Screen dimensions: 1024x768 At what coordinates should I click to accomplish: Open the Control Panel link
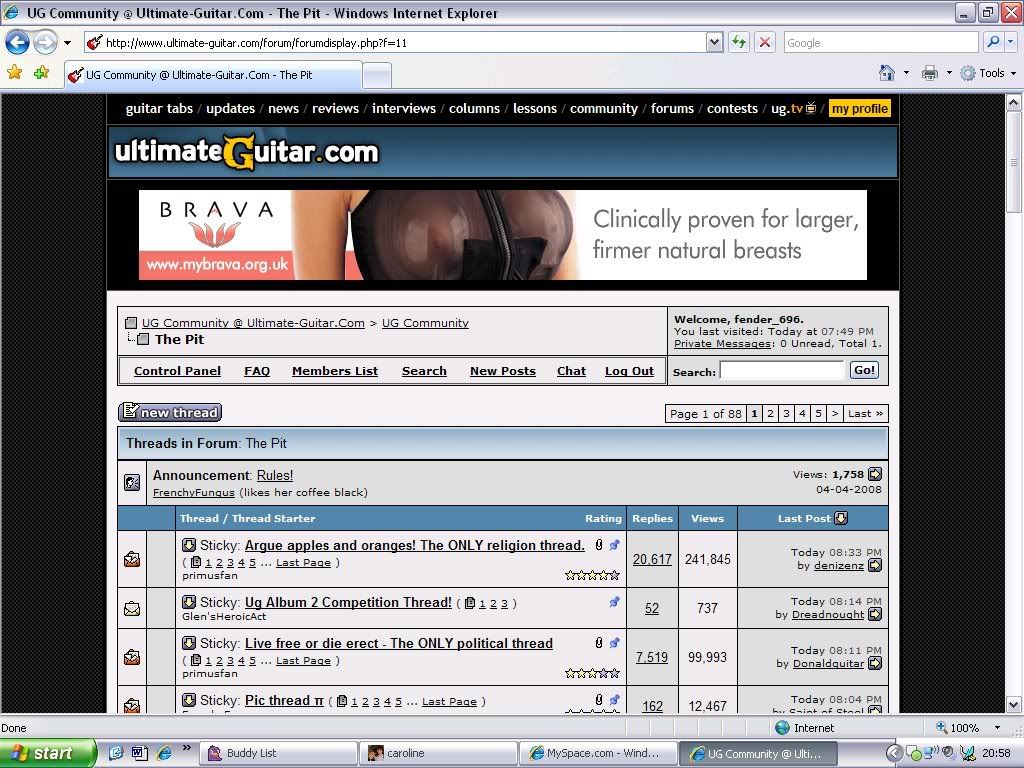pos(177,371)
